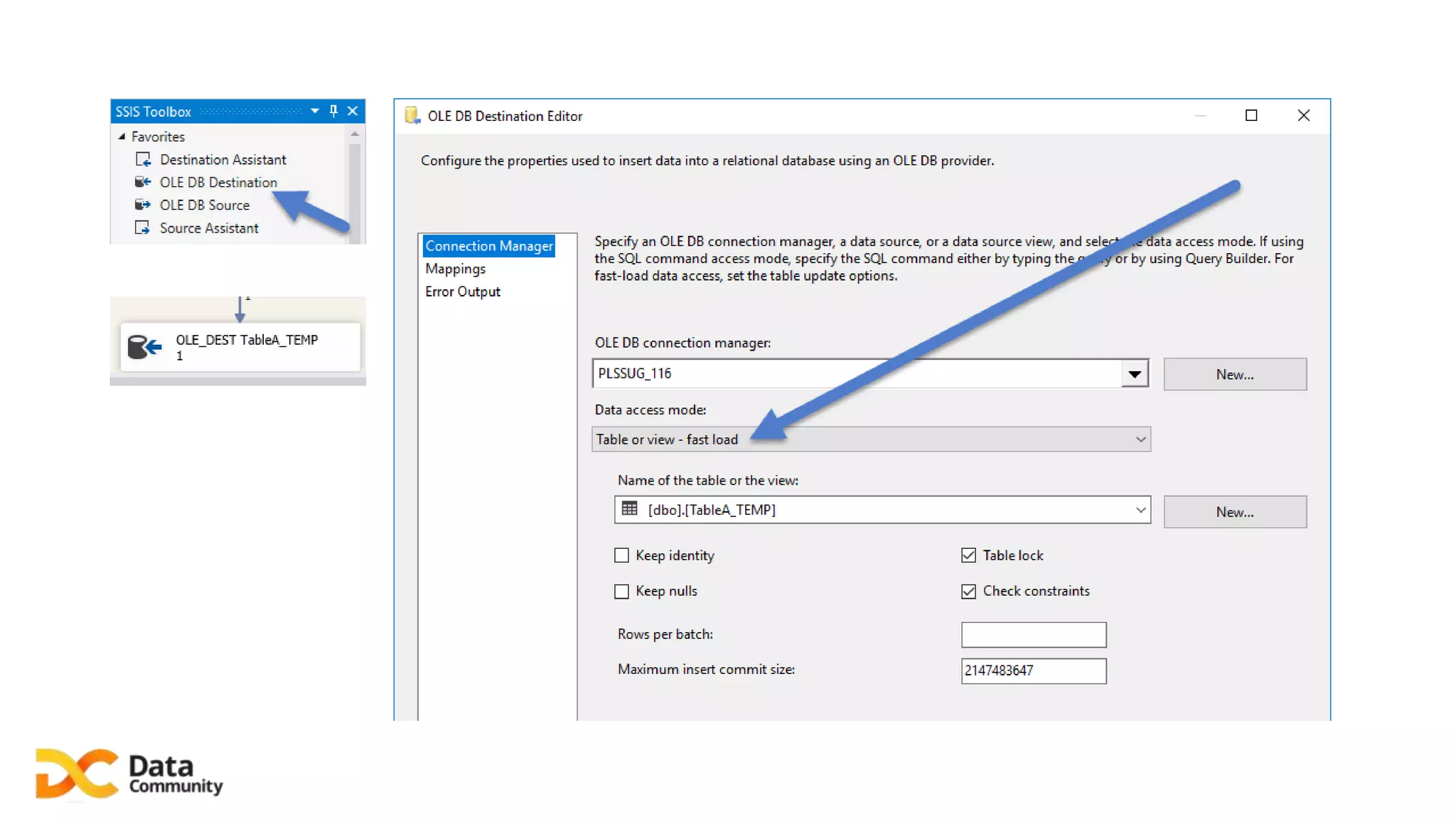Open the OLE DB connection manager dropdown
Image resolution: width=1456 pixels, height=819 pixels.
click(1135, 374)
